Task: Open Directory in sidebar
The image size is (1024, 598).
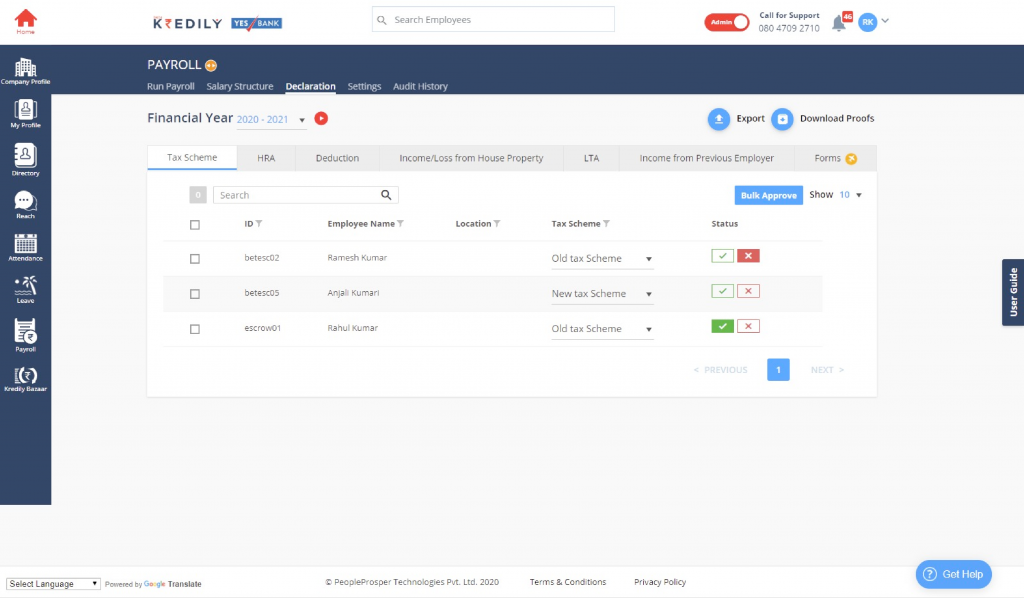Action: click(25, 160)
